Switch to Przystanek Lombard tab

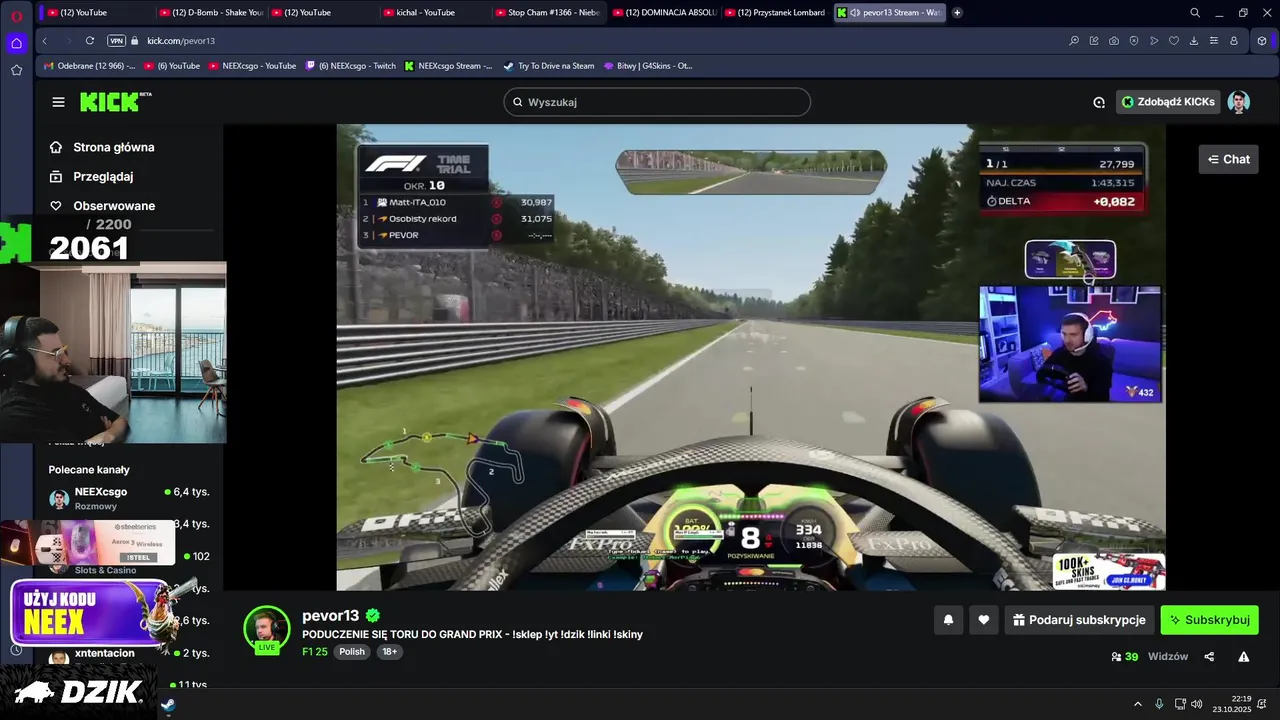point(774,13)
